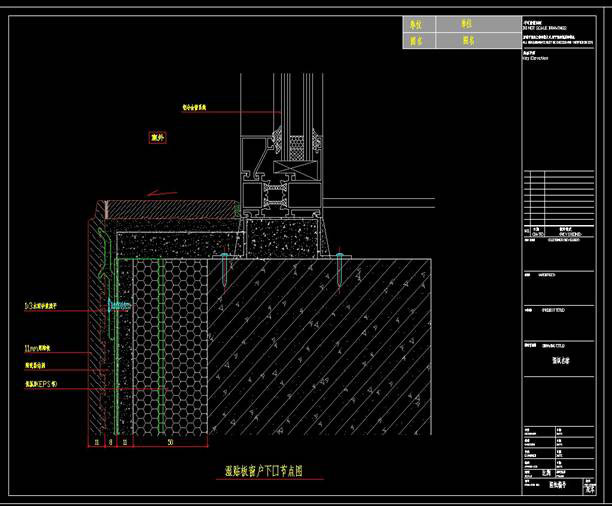This screenshot has height=506, width=612.
Task: Select the 50 dimension value at bottom
Action: (170, 442)
